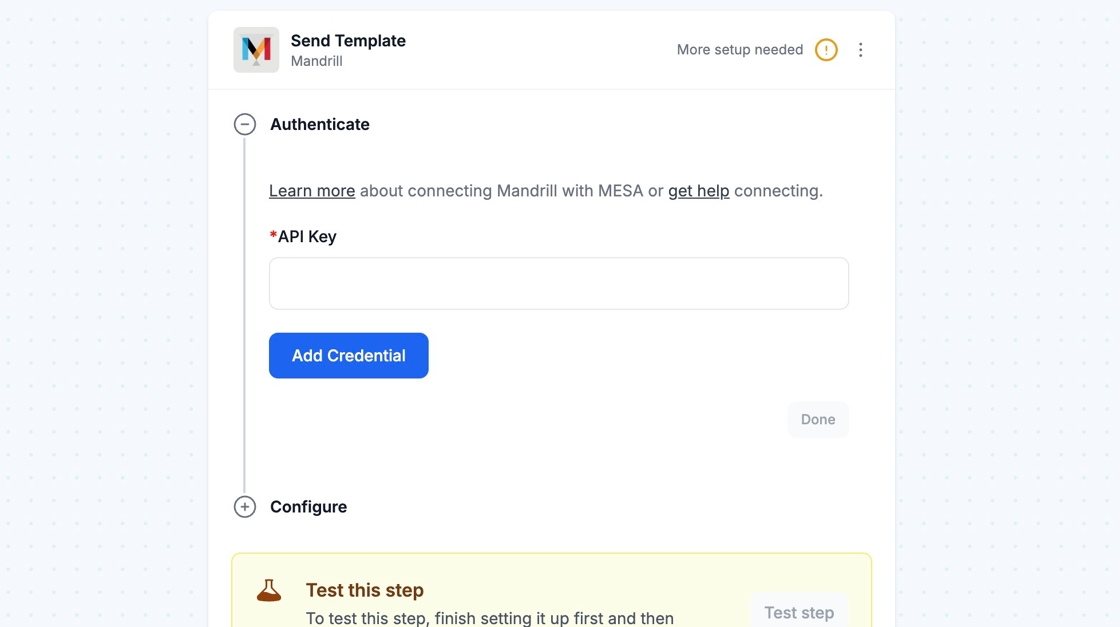The width and height of the screenshot is (1120, 627).
Task: Click the Test this step heading
Action: point(365,590)
